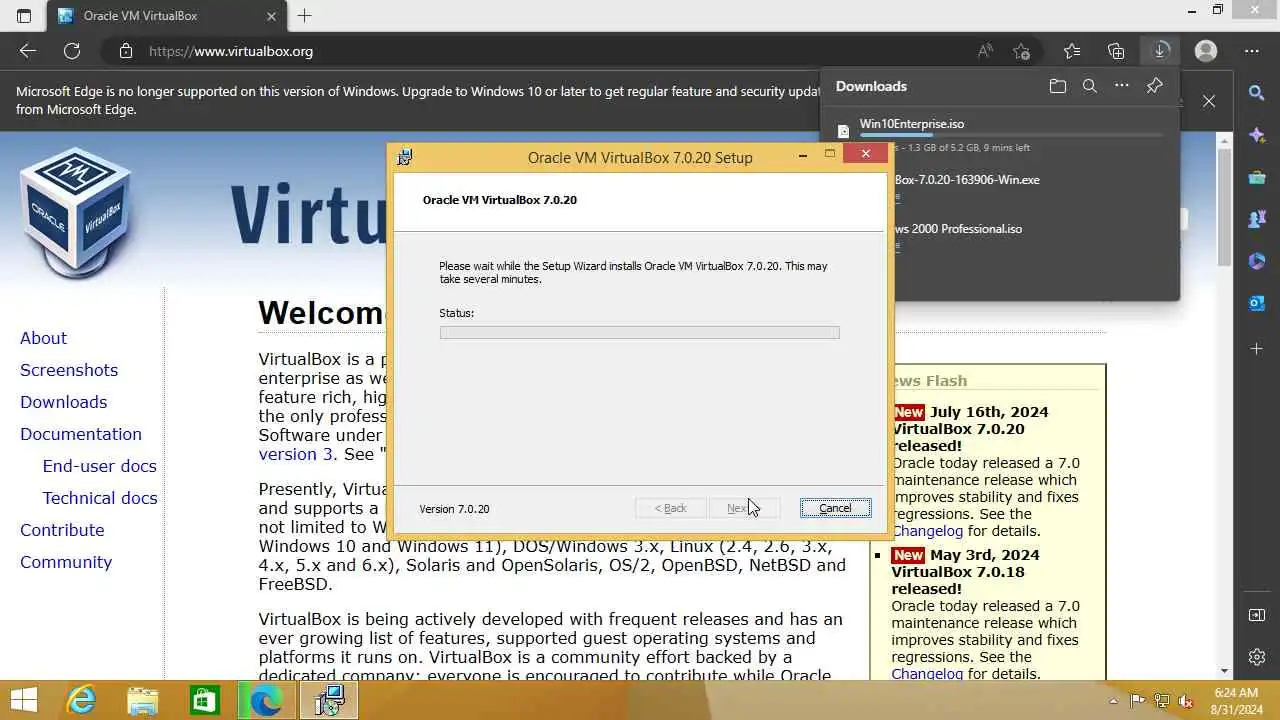Switch to the VirtualBox installer taskbar icon
This screenshot has width=1280, height=720.
click(328, 700)
